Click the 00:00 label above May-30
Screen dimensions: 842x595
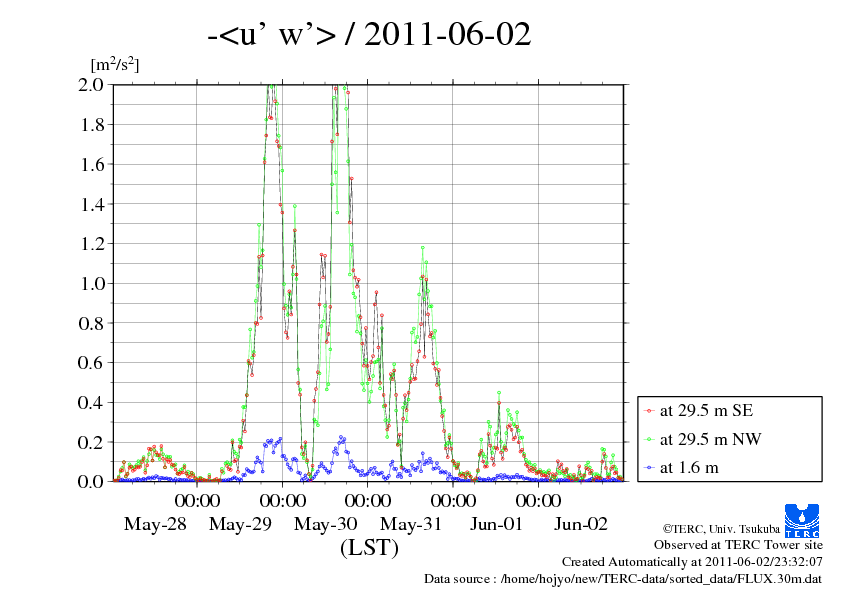click(x=283, y=501)
